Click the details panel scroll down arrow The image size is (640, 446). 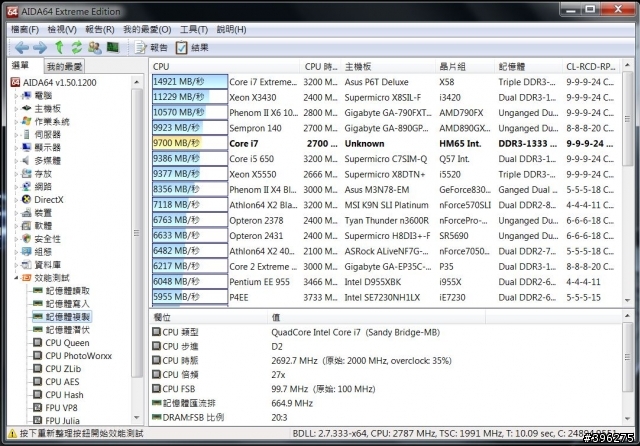627,419
